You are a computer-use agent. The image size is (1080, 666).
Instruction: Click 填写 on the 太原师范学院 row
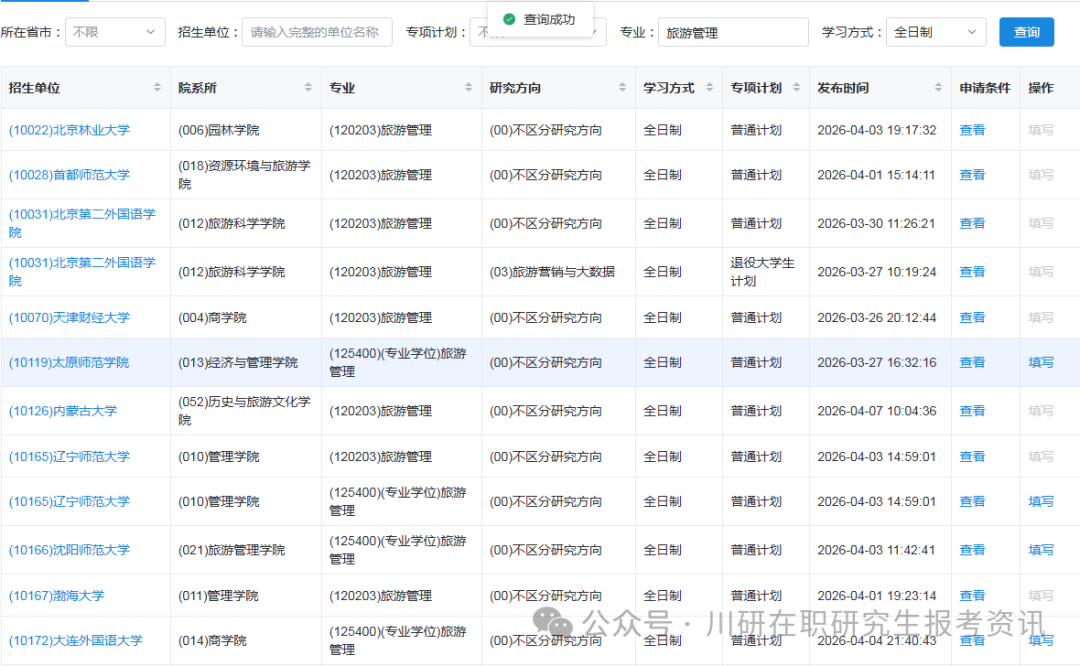[x=1040, y=362]
